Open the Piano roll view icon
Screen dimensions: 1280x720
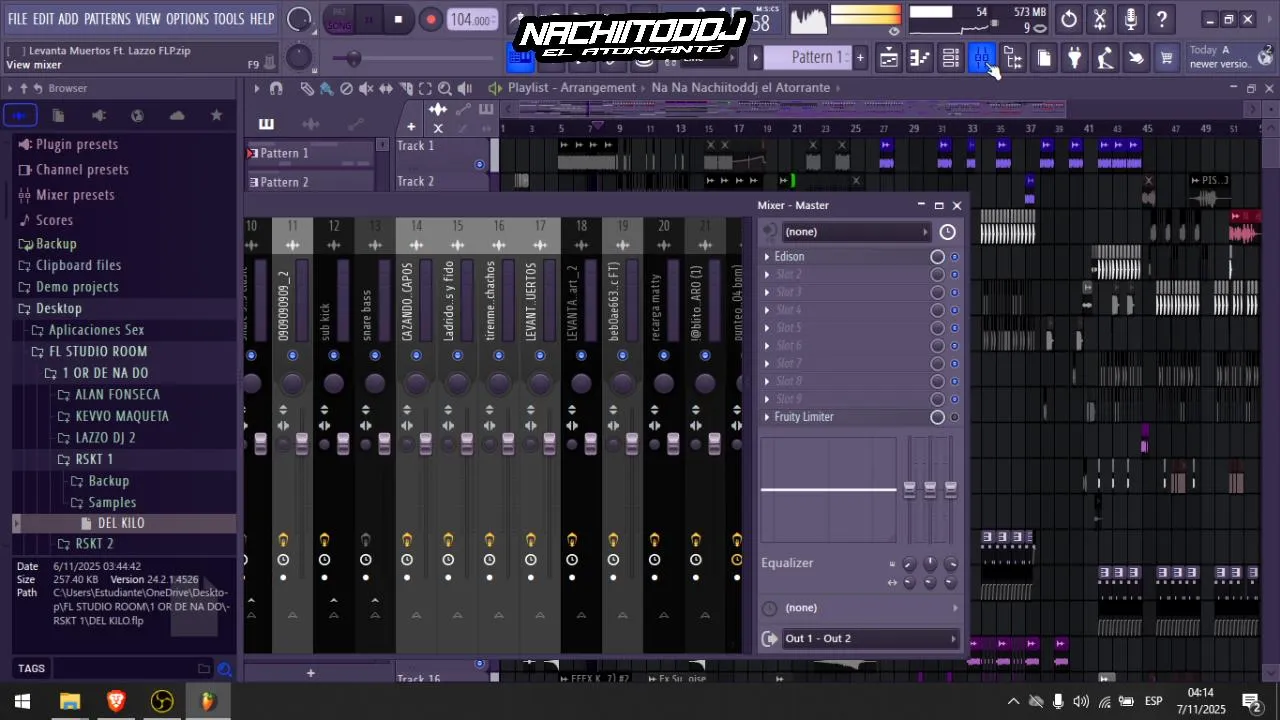(919, 59)
